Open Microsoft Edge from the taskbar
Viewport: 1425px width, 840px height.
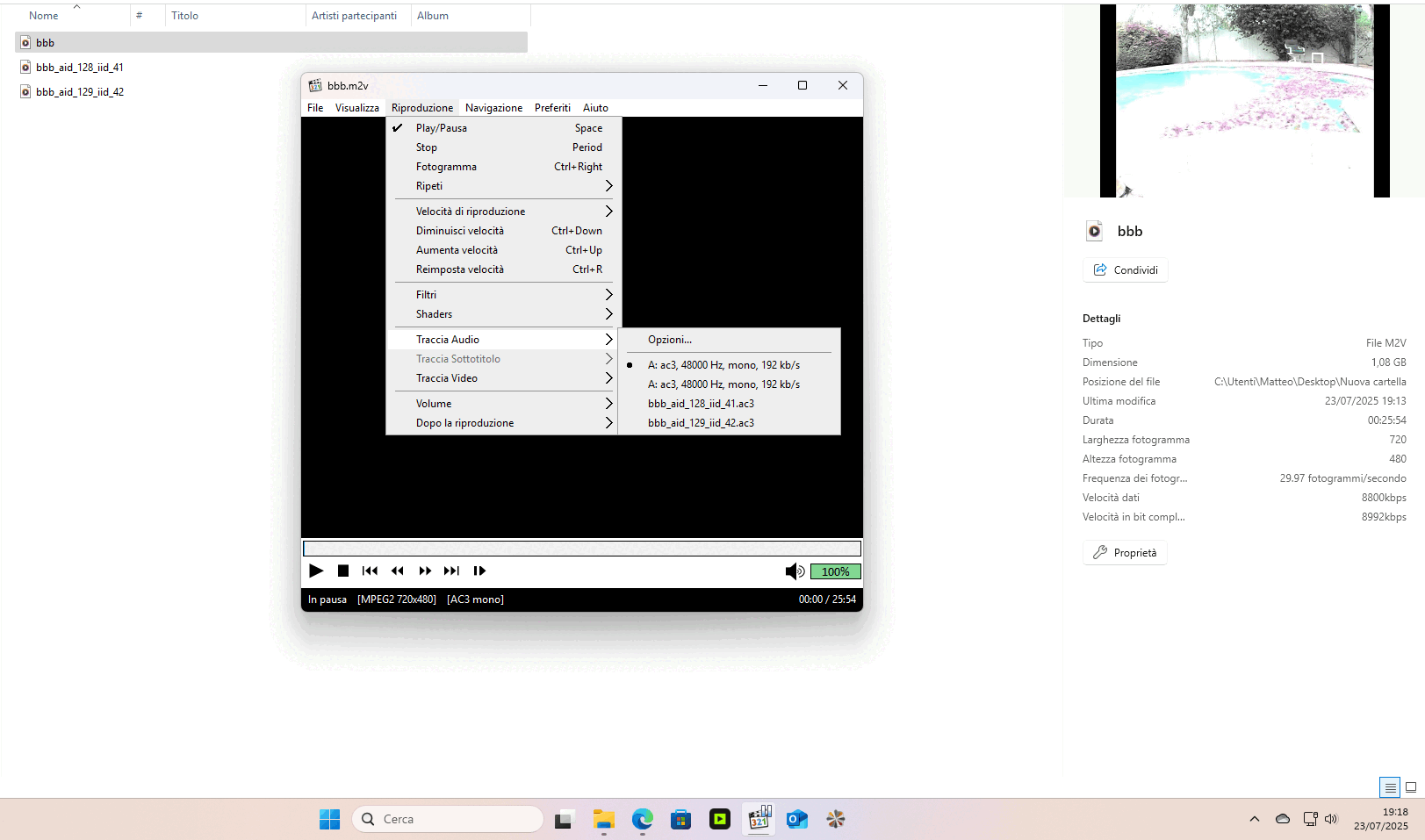(643, 820)
